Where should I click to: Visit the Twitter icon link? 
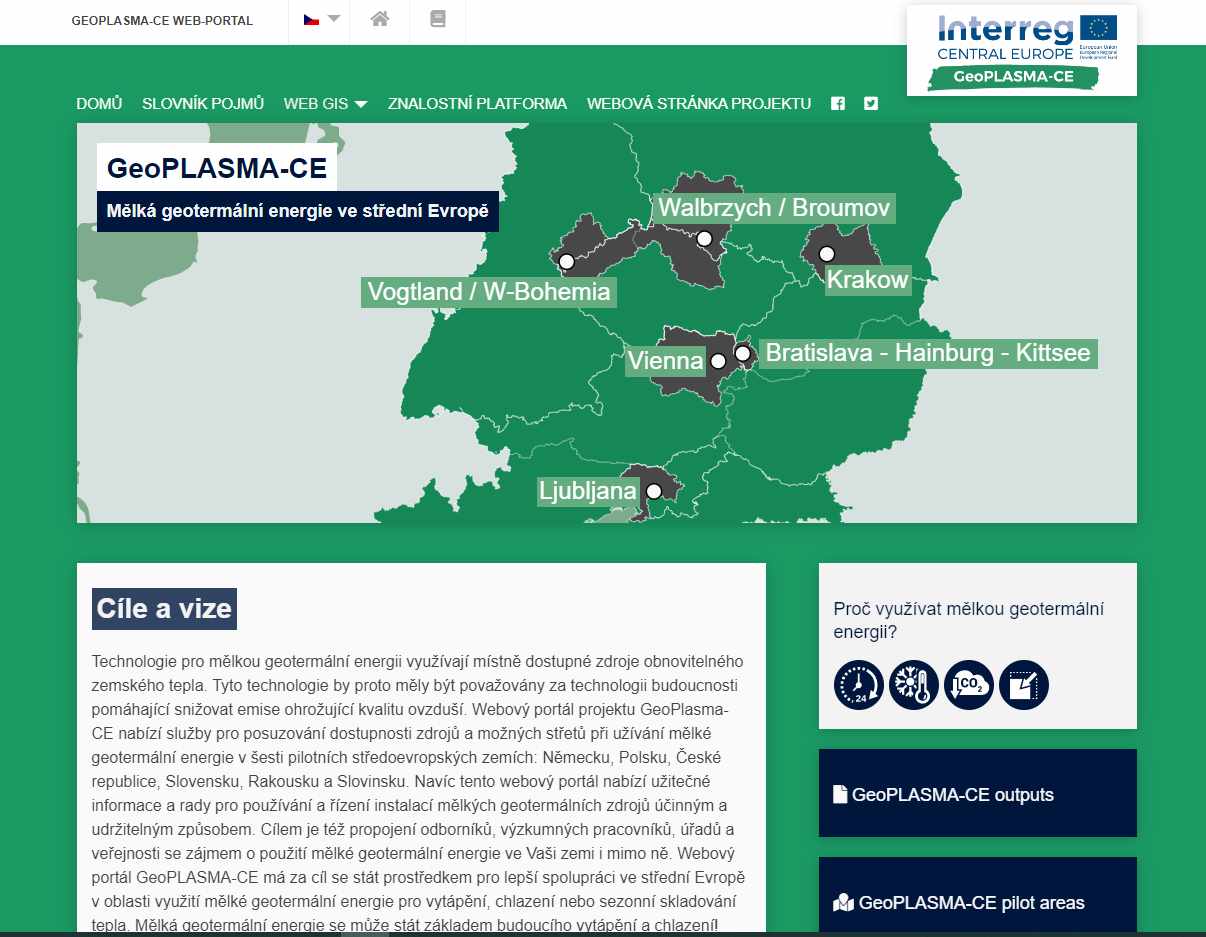click(871, 103)
